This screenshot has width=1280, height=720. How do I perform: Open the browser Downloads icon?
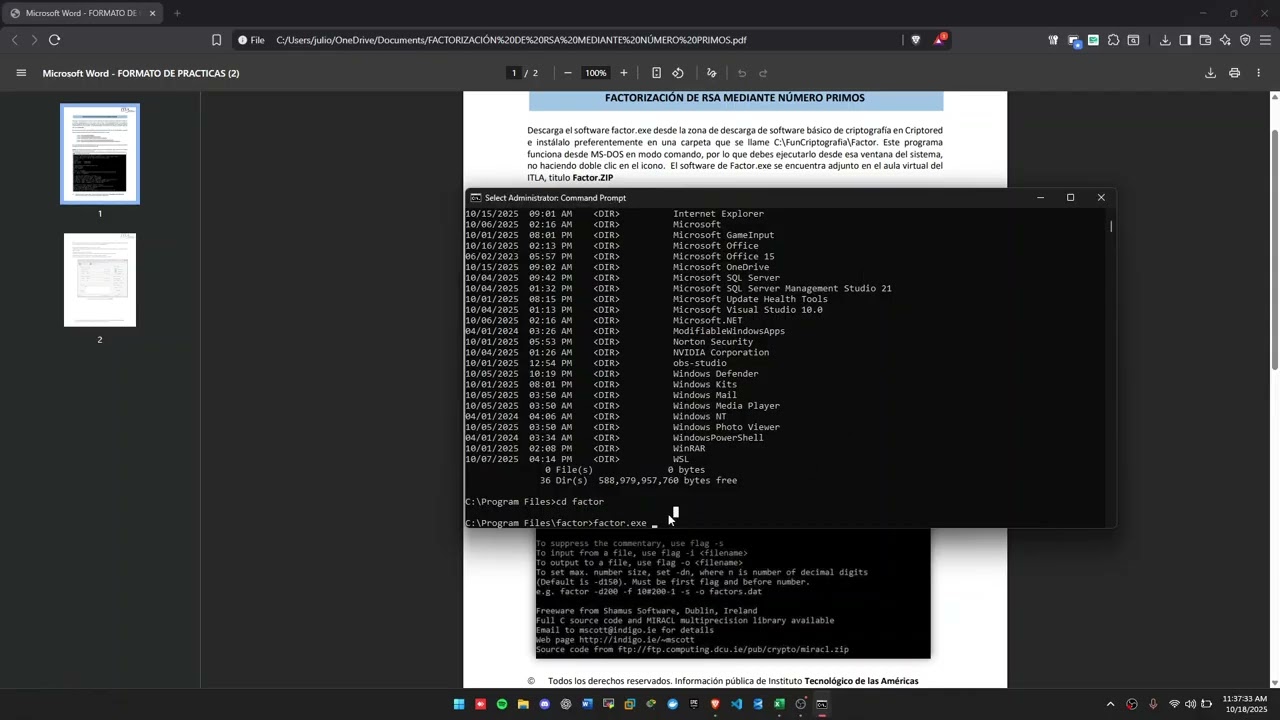tap(1165, 40)
